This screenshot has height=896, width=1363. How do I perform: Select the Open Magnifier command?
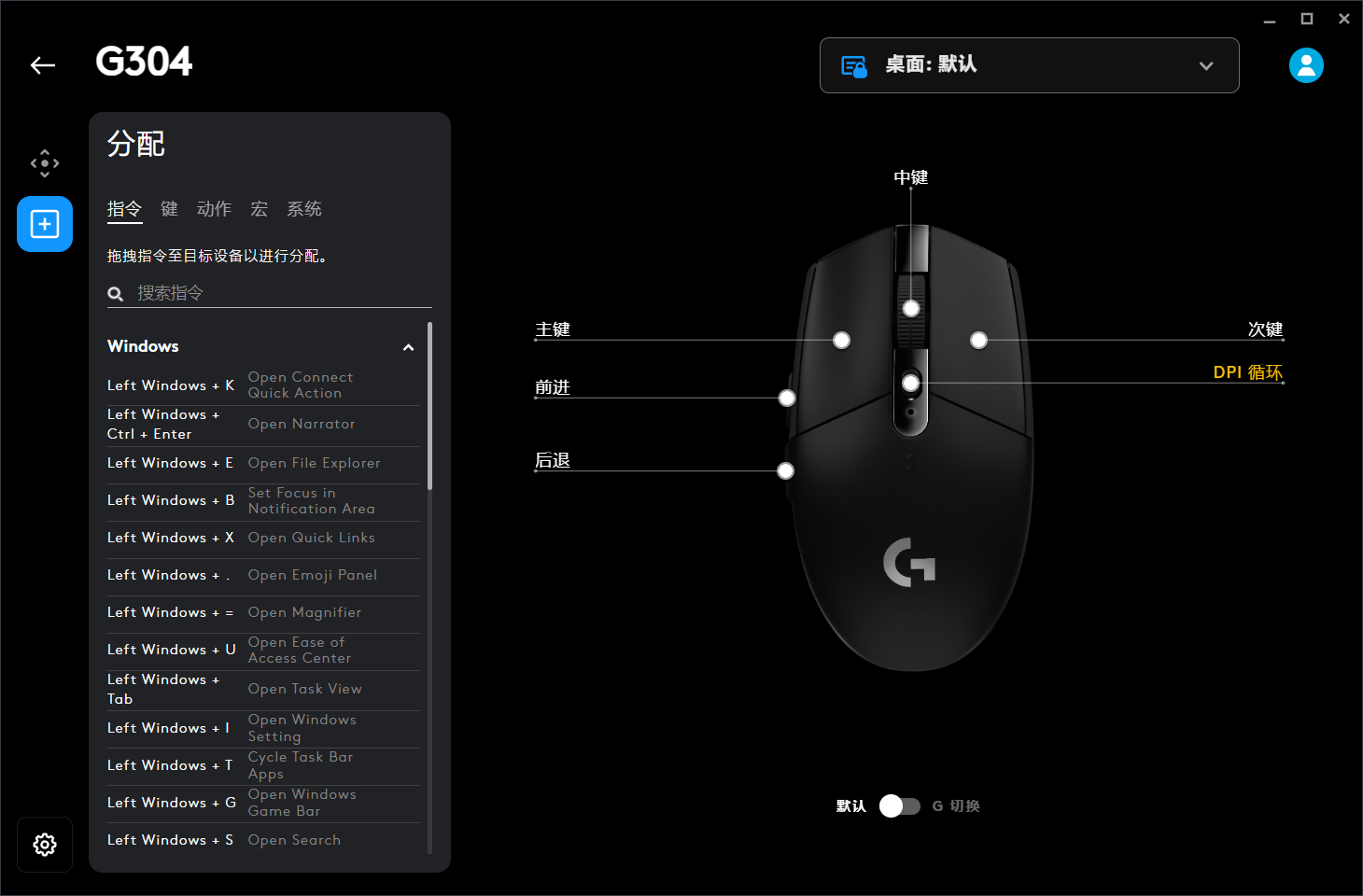[264, 613]
